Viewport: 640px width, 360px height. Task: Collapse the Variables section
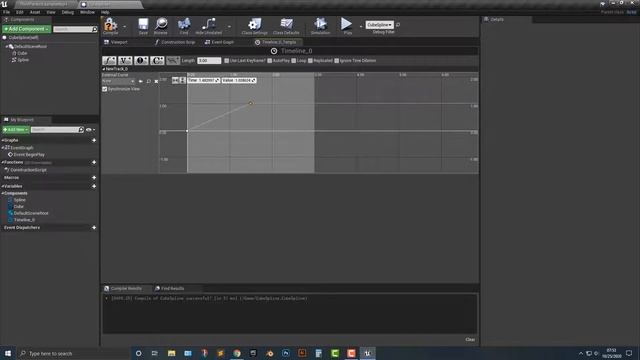(x=2, y=186)
